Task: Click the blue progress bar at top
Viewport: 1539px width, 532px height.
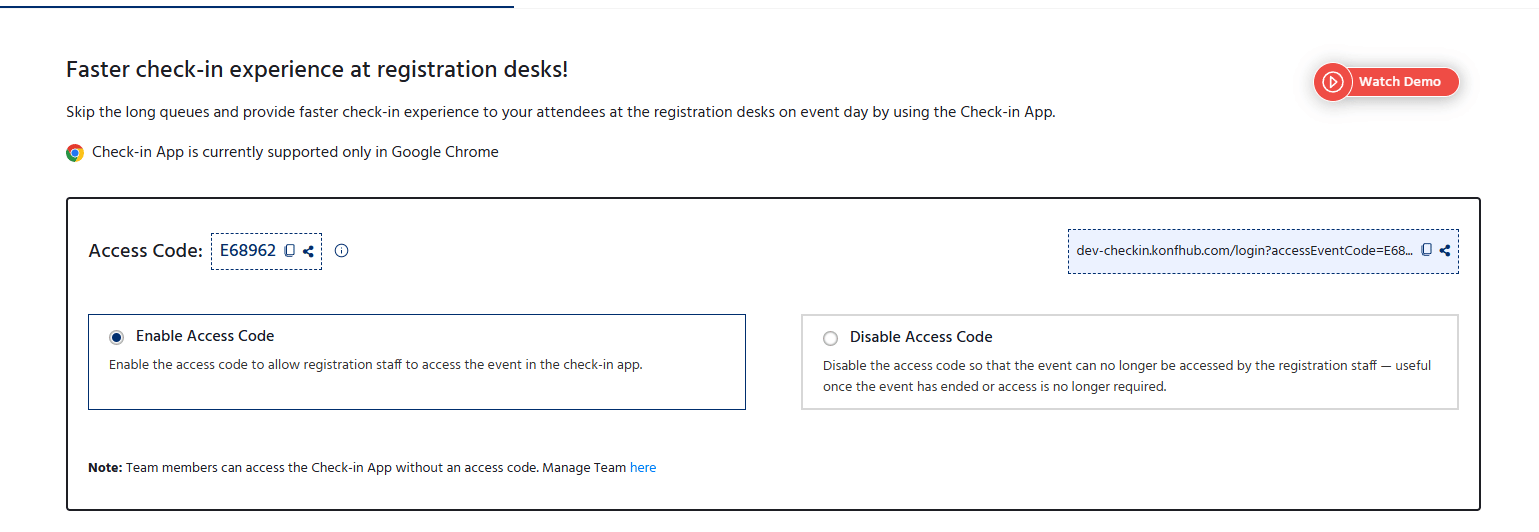Action: point(257,6)
